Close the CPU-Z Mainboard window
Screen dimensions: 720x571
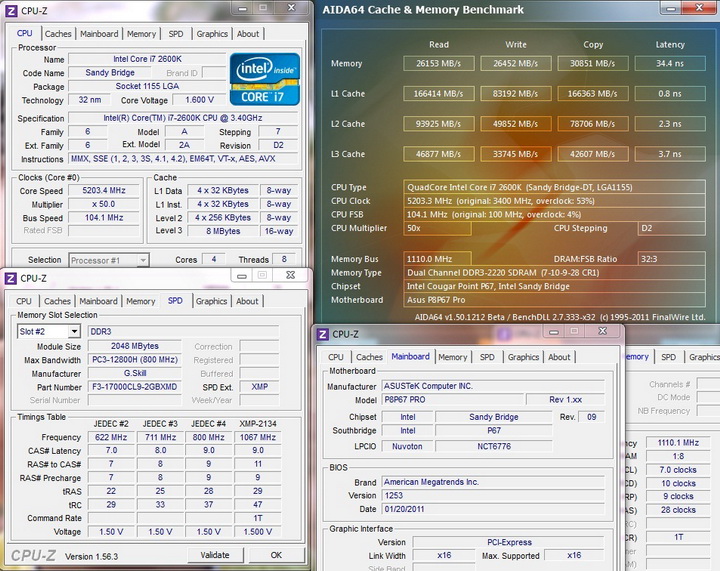tap(602, 331)
